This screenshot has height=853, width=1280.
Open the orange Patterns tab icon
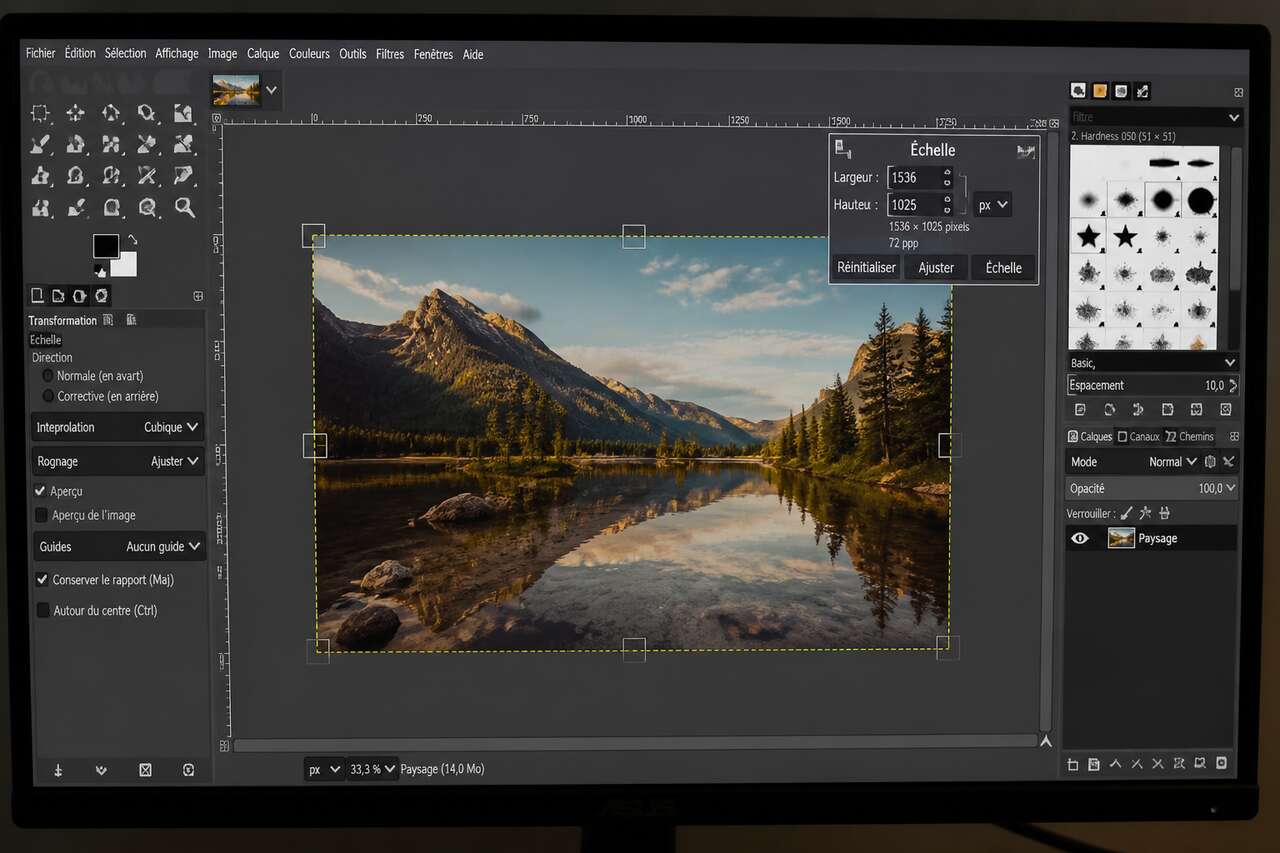pos(1100,91)
